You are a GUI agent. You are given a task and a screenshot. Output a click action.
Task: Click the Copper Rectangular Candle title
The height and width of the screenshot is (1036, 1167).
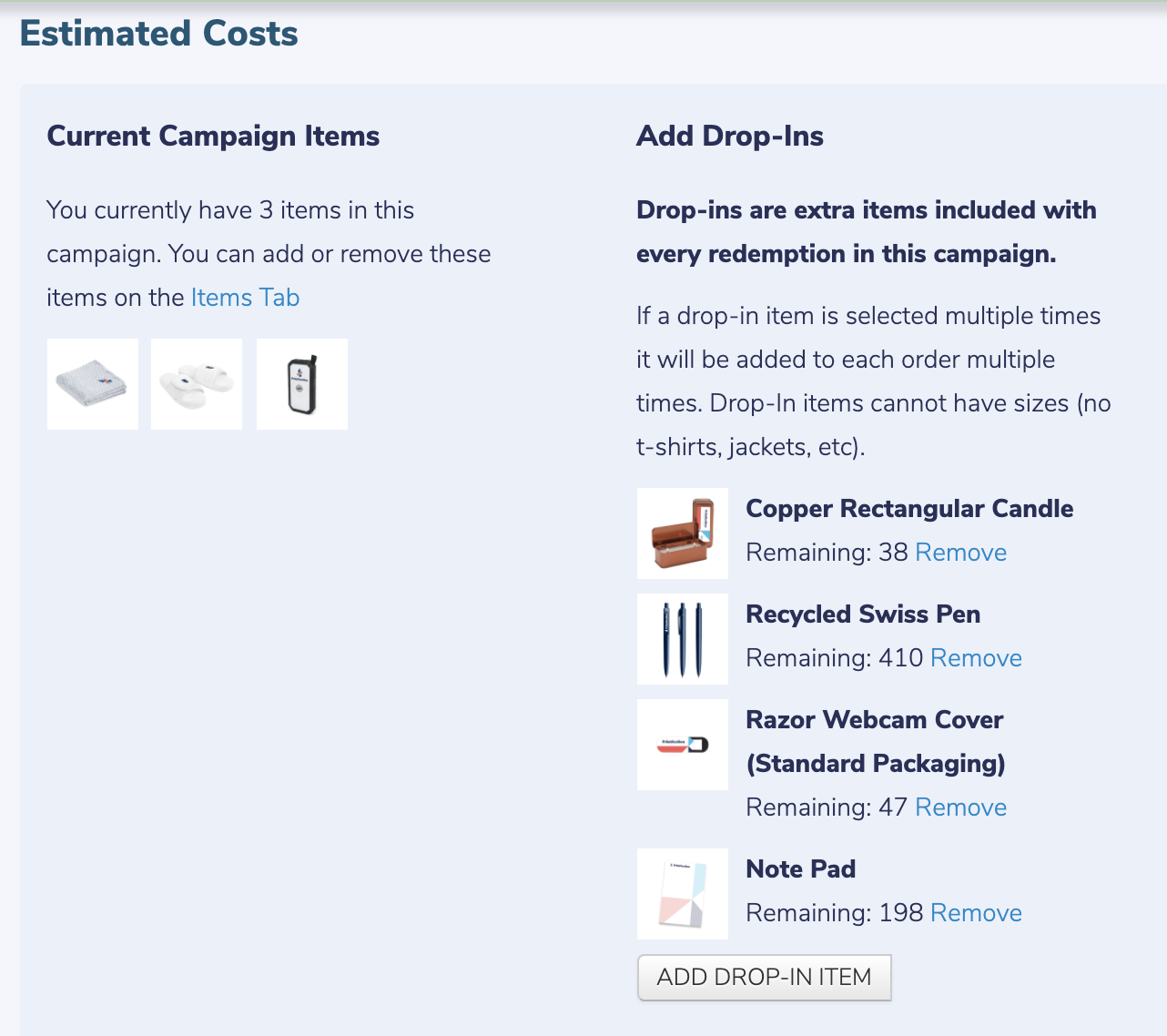pos(909,509)
